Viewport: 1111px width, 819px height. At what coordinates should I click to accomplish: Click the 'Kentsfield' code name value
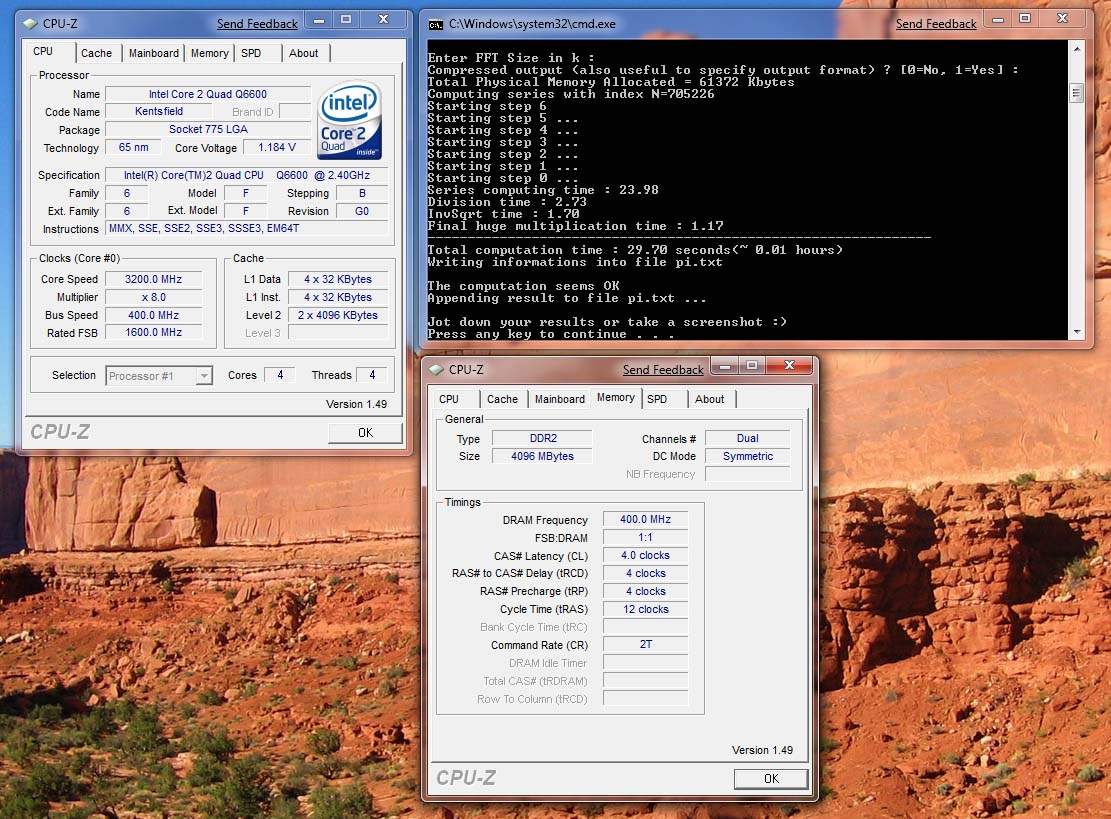[x=159, y=111]
